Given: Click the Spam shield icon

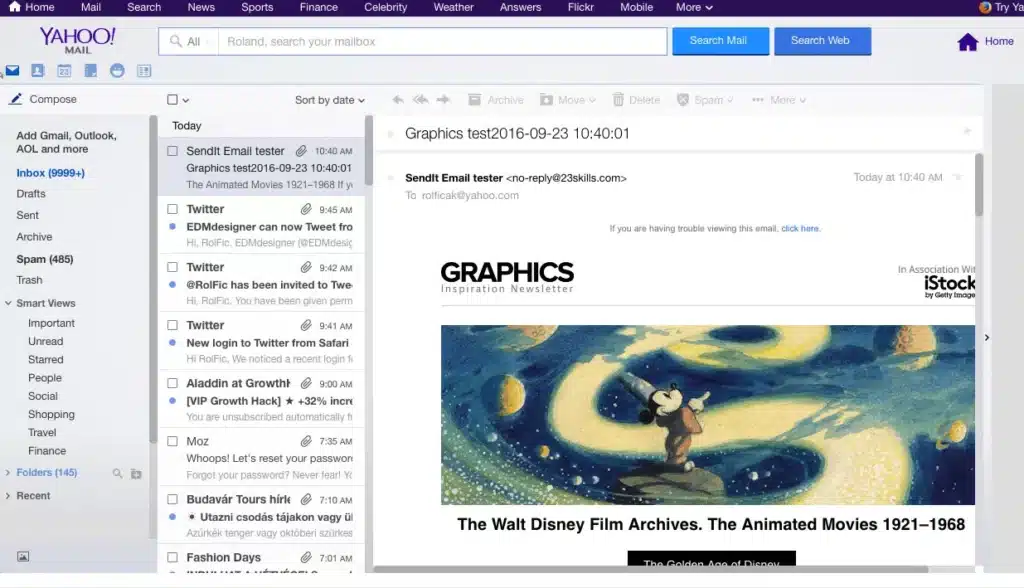Looking at the screenshot, I should pyautogui.click(x=683, y=99).
